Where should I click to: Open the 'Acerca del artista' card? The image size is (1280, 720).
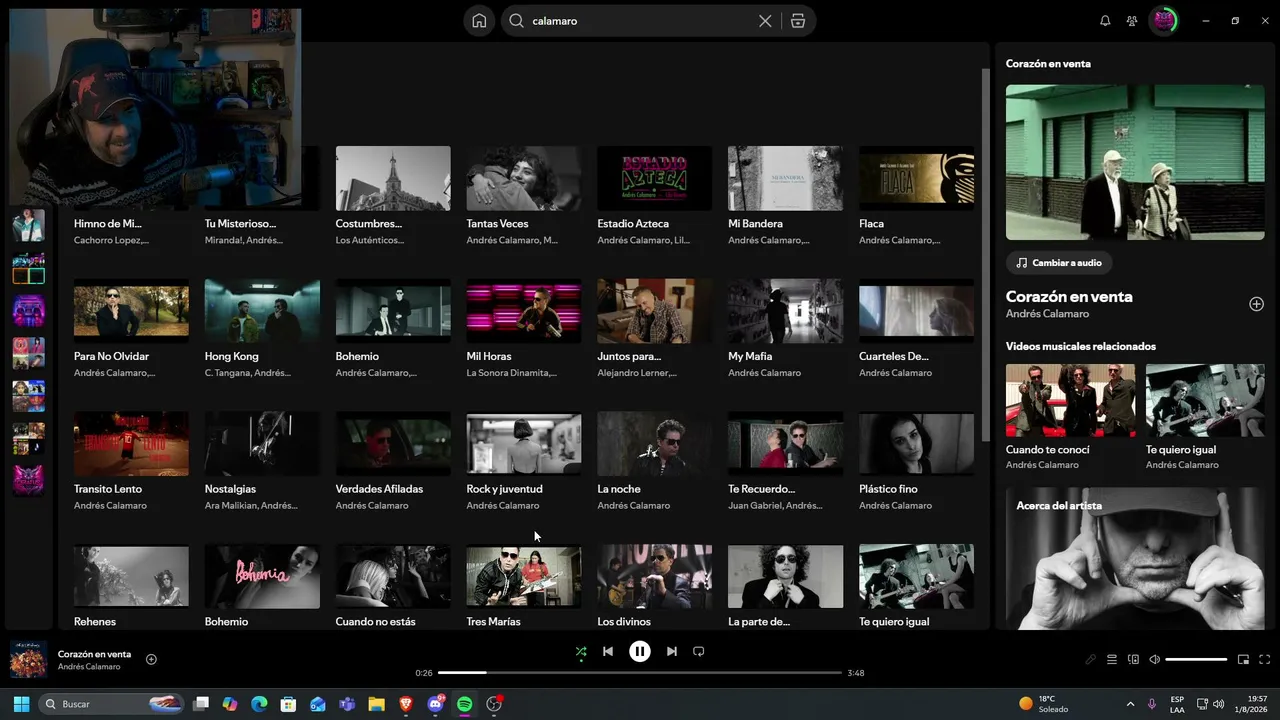tap(1135, 558)
